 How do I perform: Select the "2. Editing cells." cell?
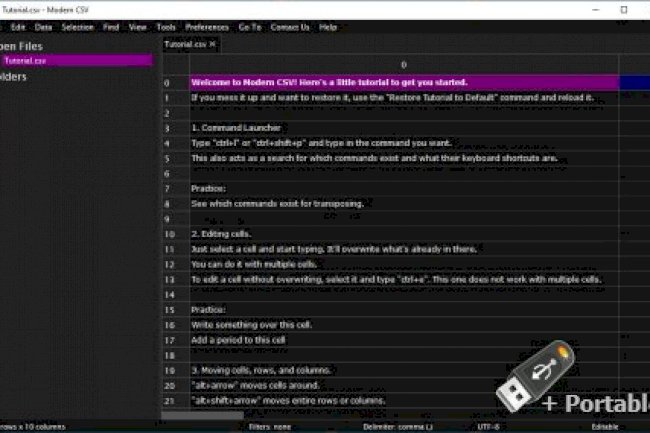(404, 234)
